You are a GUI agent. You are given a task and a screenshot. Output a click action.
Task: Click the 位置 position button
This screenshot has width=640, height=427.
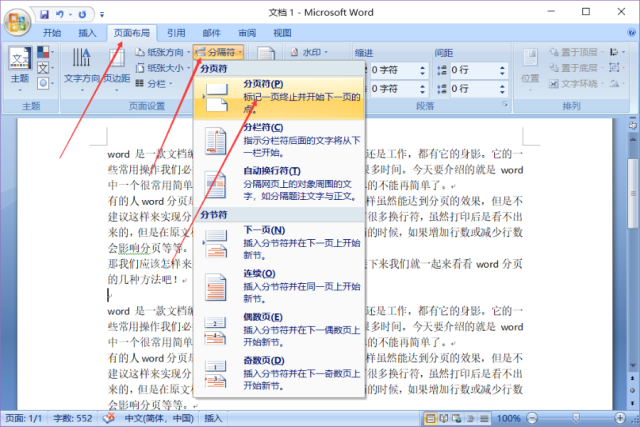click(x=530, y=68)
